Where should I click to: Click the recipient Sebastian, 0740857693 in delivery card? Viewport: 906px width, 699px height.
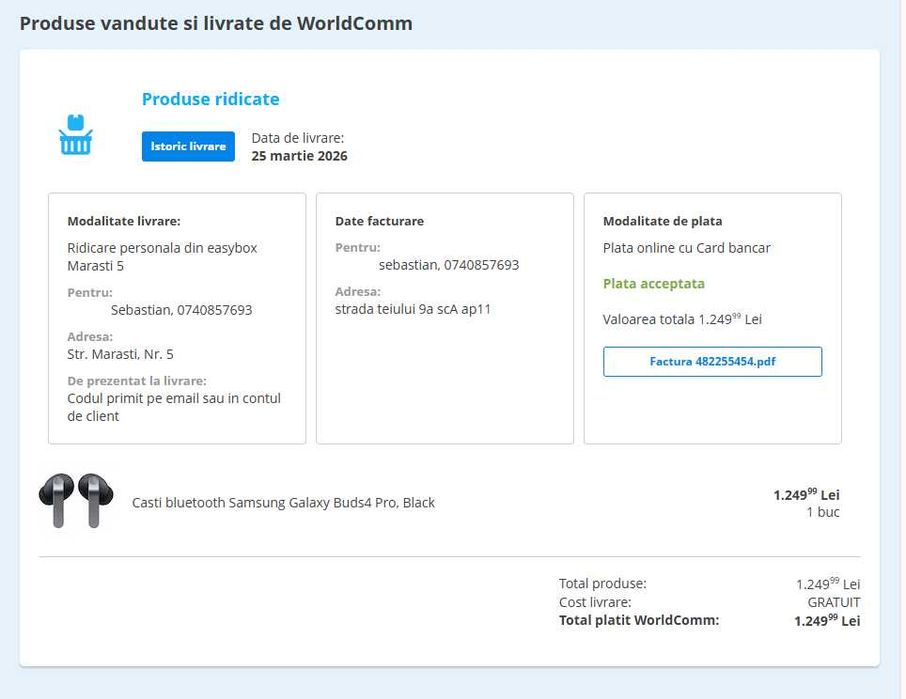pyautogui.click(x=181, y=310)
